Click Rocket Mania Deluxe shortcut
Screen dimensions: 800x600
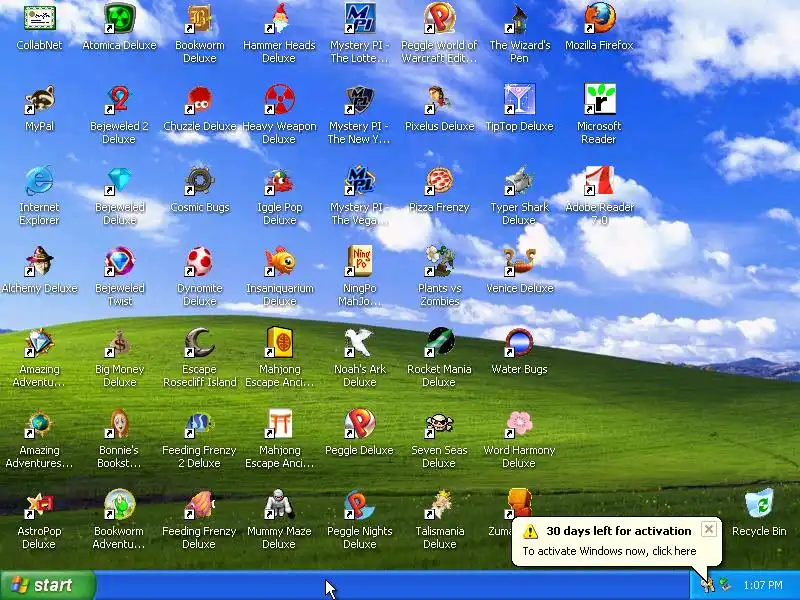pyautogui.click(x=439, y=342)
